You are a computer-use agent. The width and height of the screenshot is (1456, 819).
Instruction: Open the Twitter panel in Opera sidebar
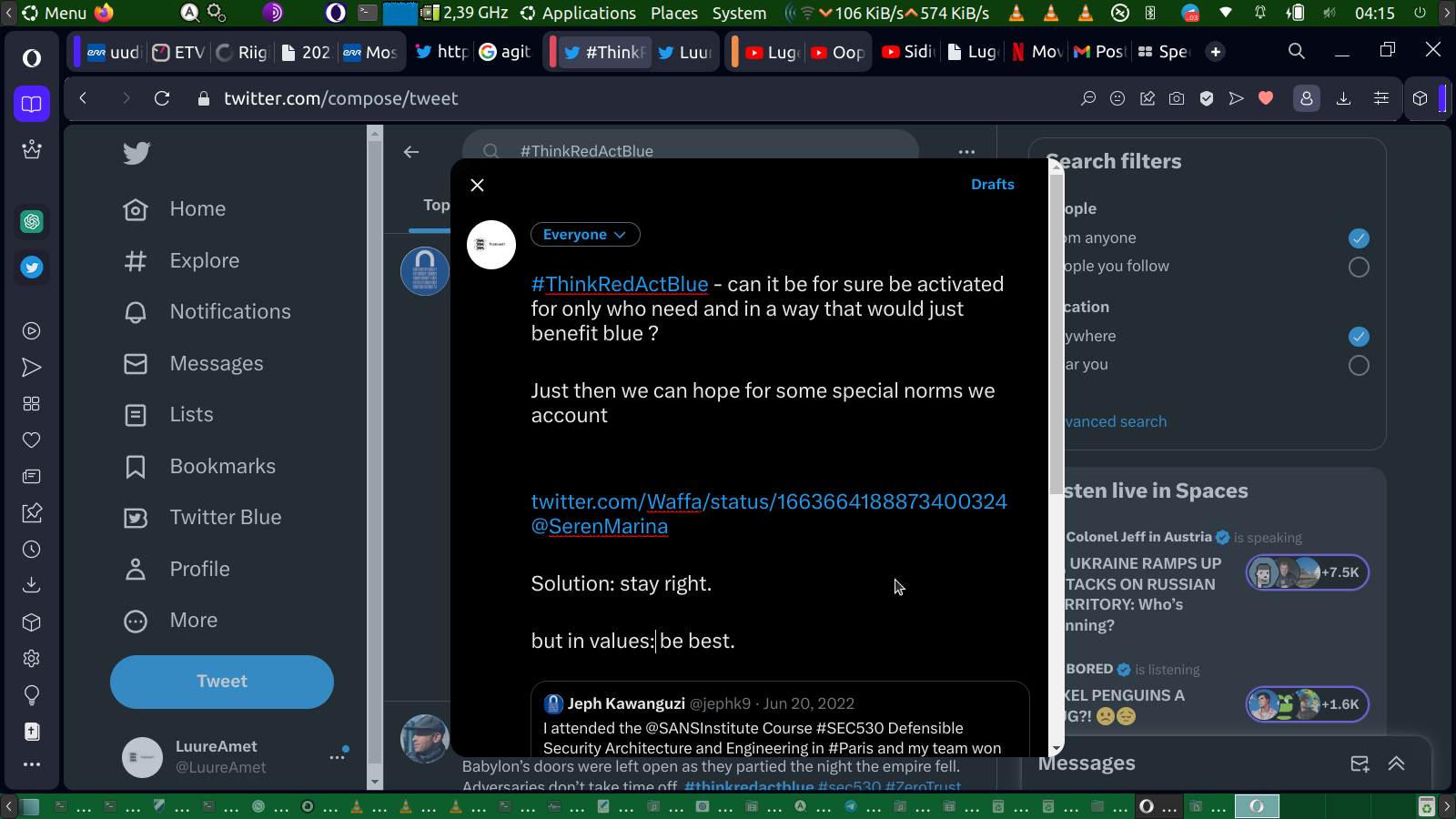point(32,268)
